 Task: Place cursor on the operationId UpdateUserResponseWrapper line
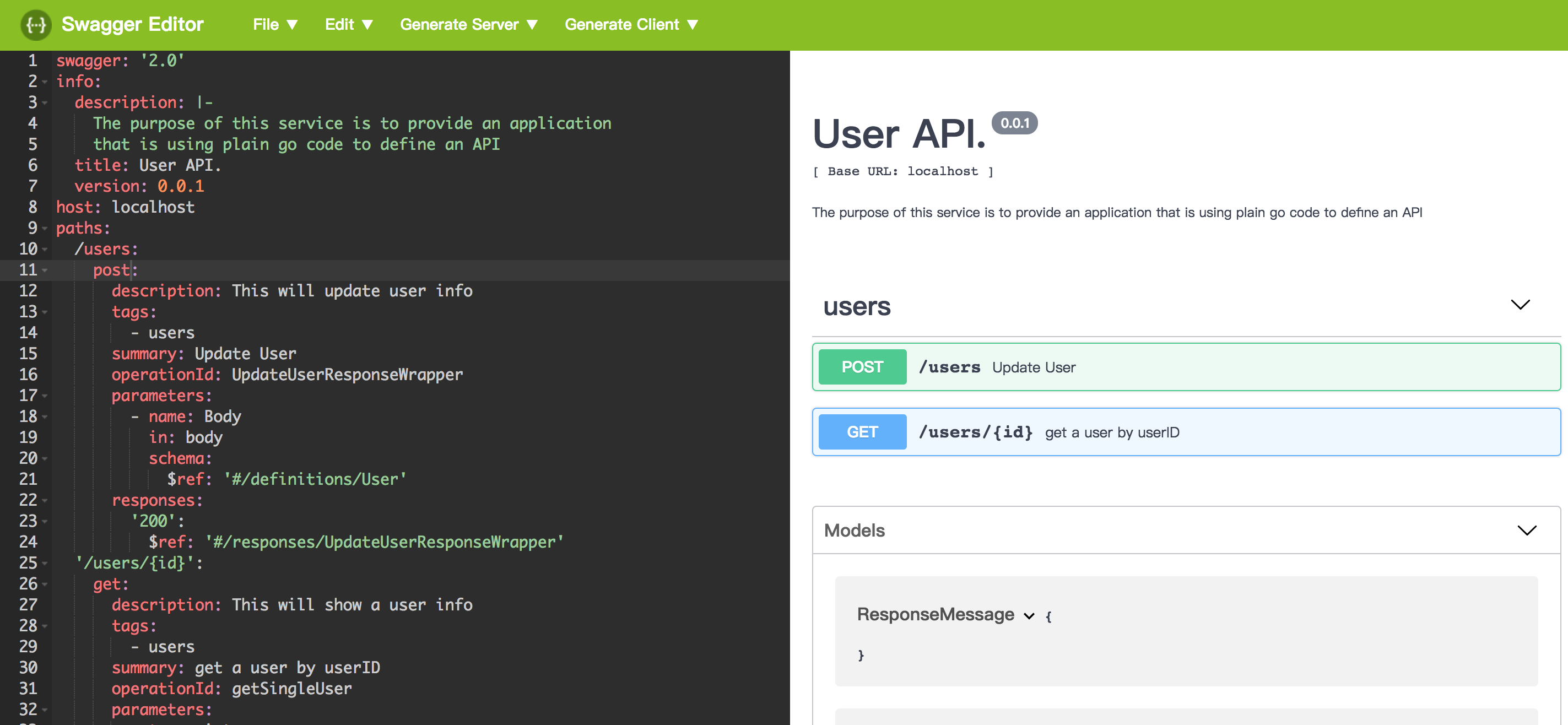tap(347, 375)
